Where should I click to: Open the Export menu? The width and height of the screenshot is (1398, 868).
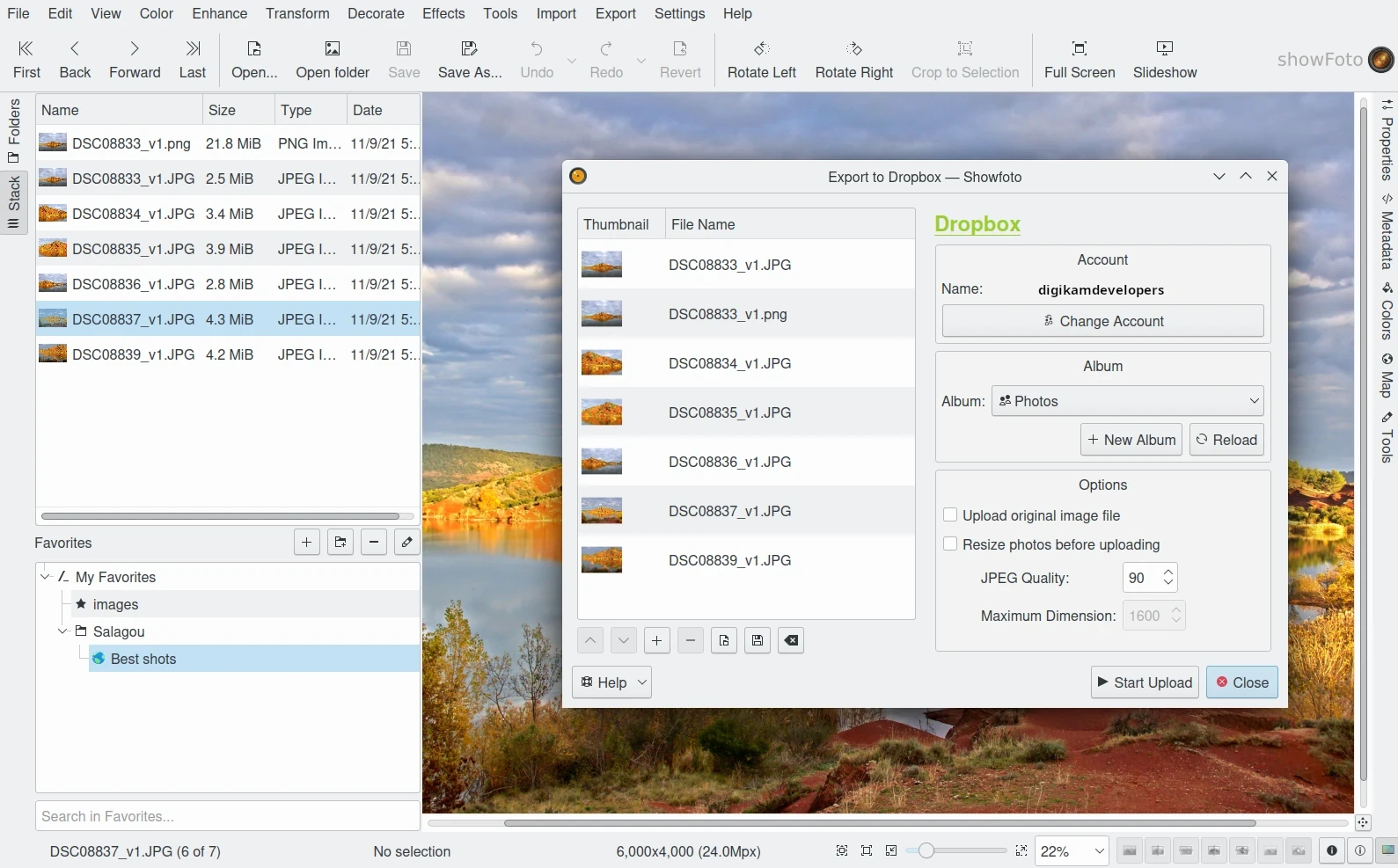tap(615, 14)
